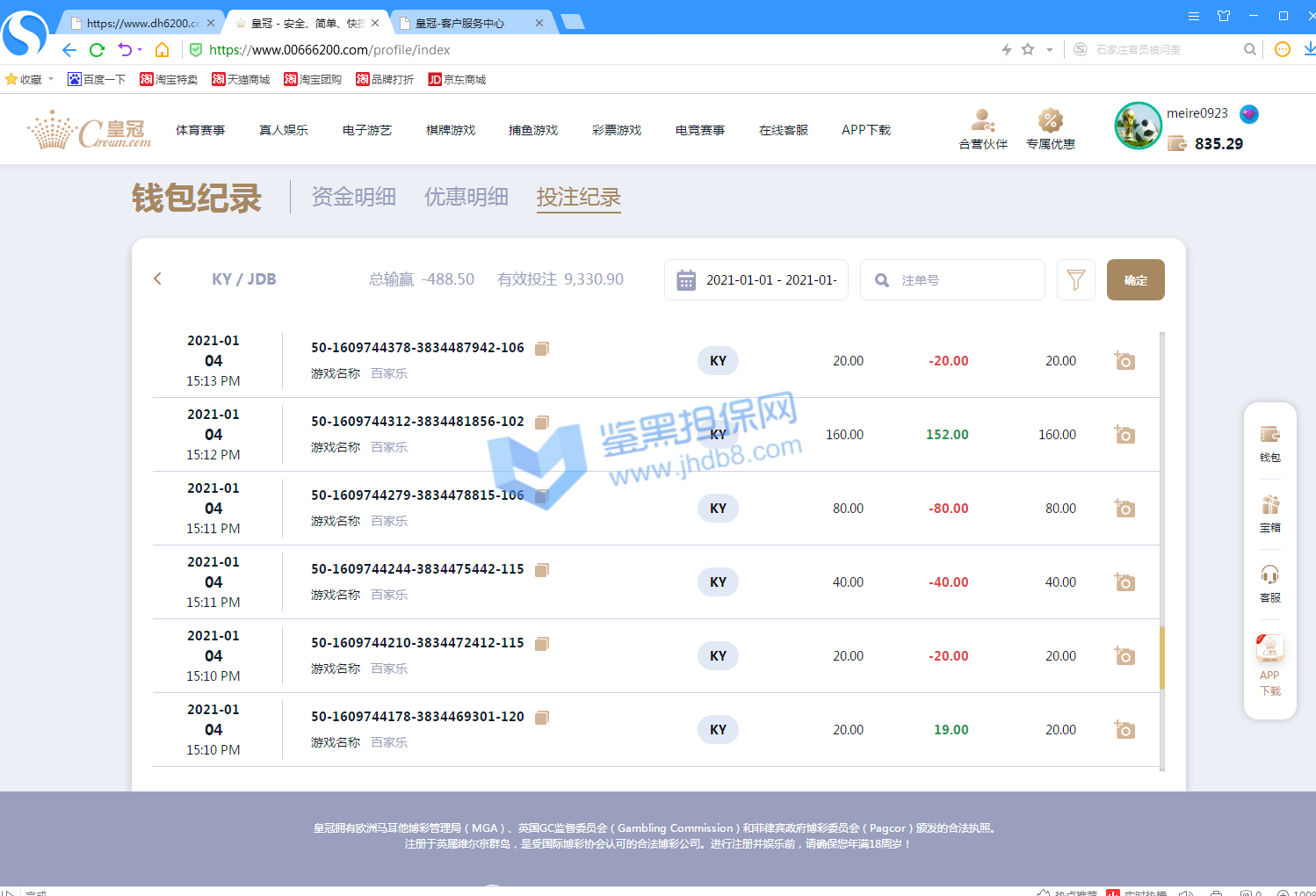Open the 专属优惠 exclusive offers icon
The image size is (1316, 896).
pos(1050,128)
